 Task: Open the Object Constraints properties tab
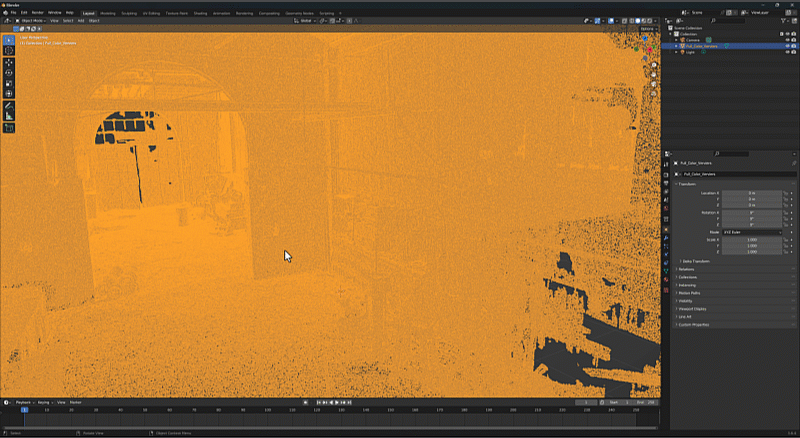(x=666, y=262)
